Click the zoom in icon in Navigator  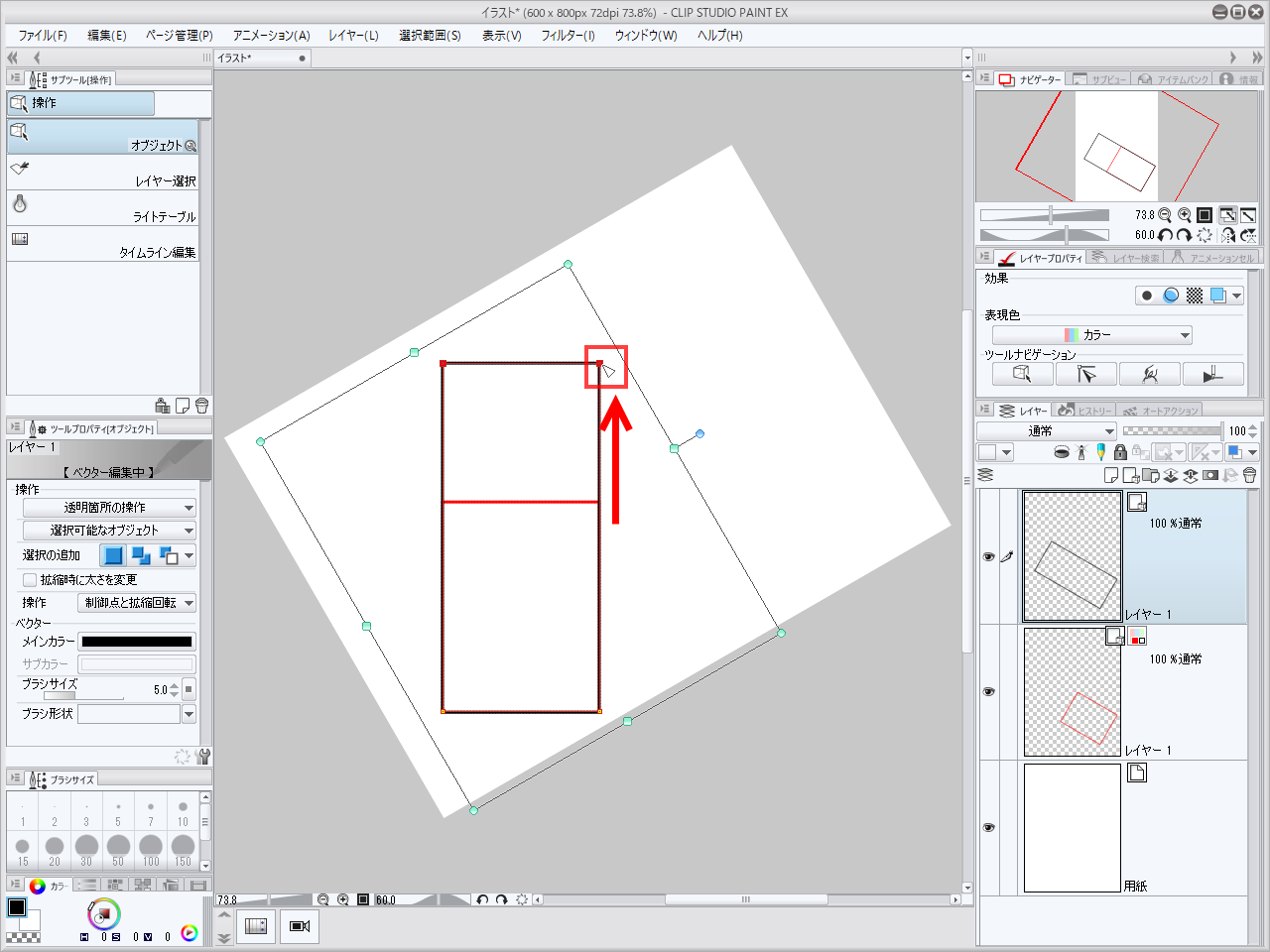pyautogui.click(x=1184, y=215)
